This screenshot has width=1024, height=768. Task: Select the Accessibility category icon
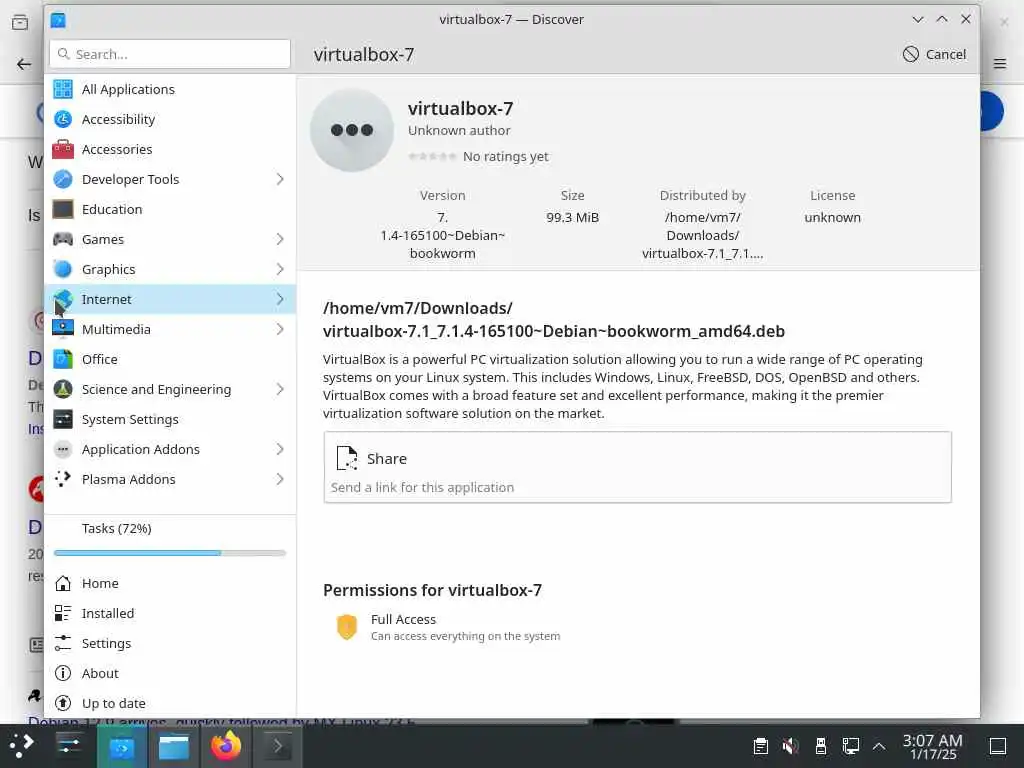coord(63,119)
